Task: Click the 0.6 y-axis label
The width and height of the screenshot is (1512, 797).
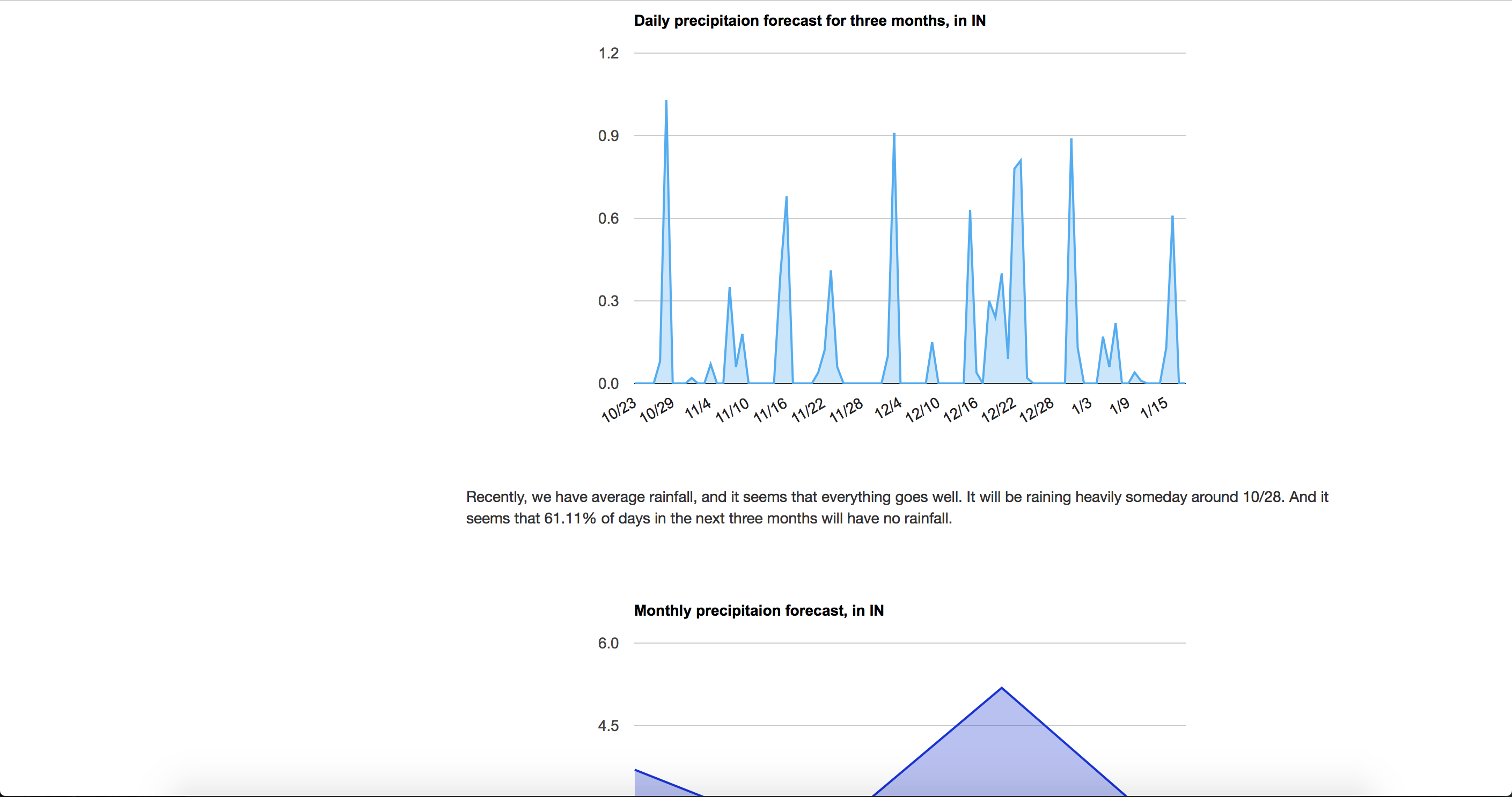Action: pyautogui.click(x=608, y=218)
